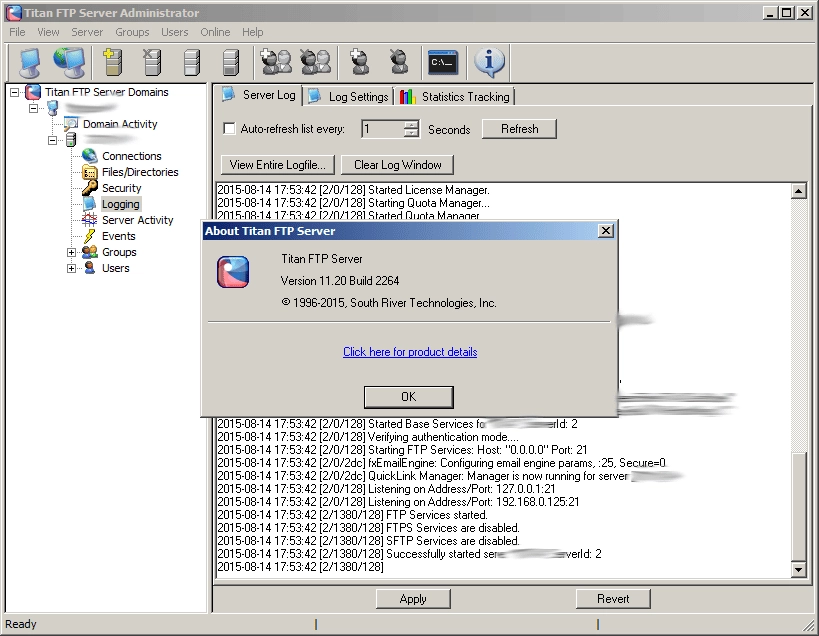
Task: Click the blue info toolbar icon
Action: coord(489,62)
